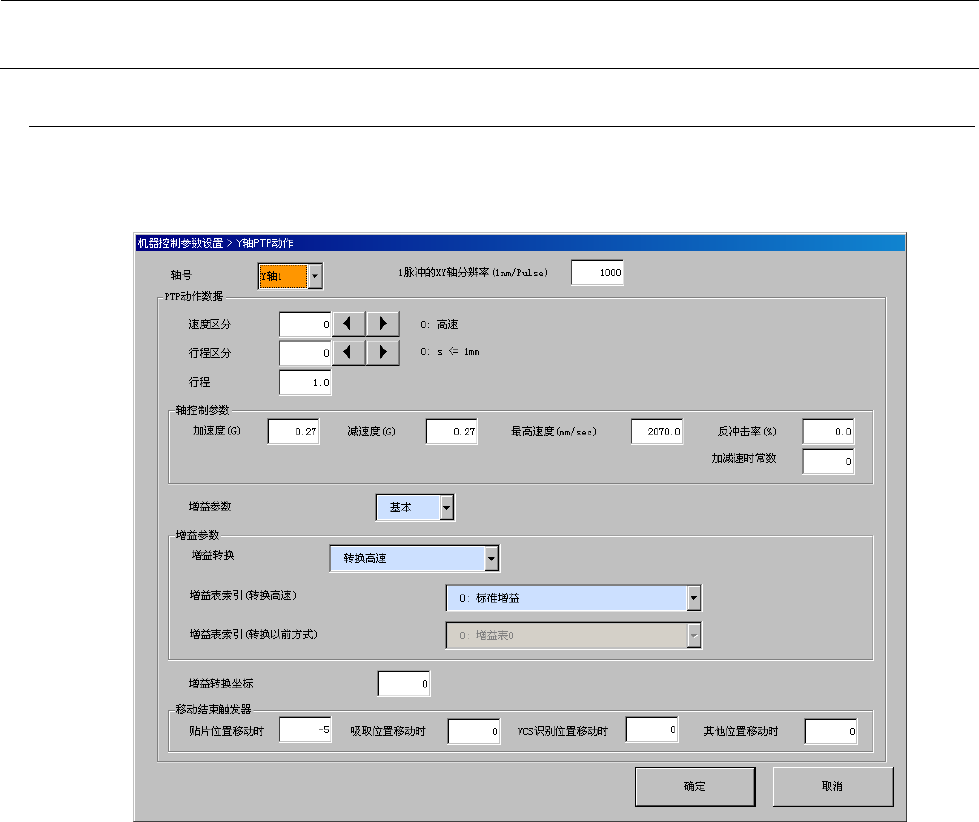
Task: Click the 增益转换坐标 input field
Action: (x=403, y=683)
